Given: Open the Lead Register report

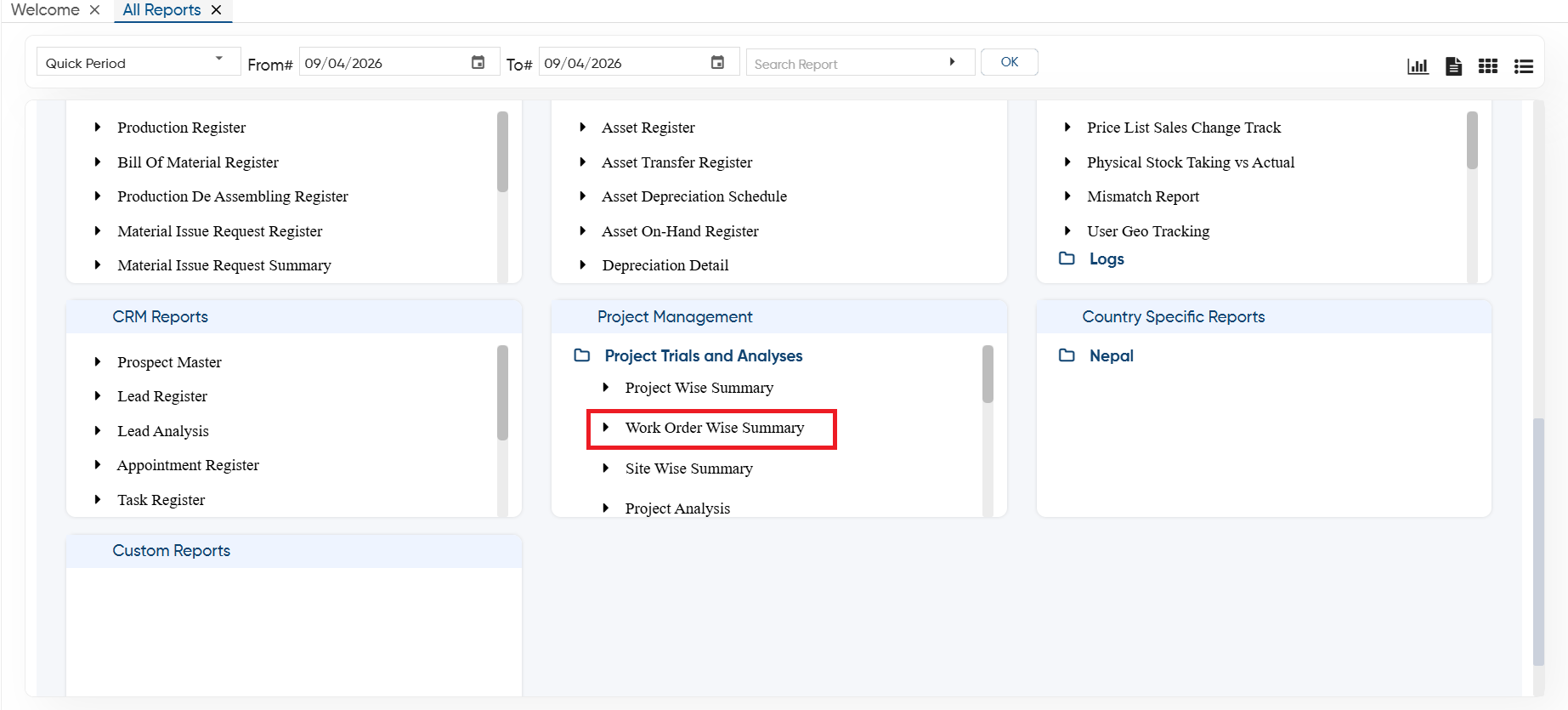Looking at the screenshot, I should coord(162,396).
